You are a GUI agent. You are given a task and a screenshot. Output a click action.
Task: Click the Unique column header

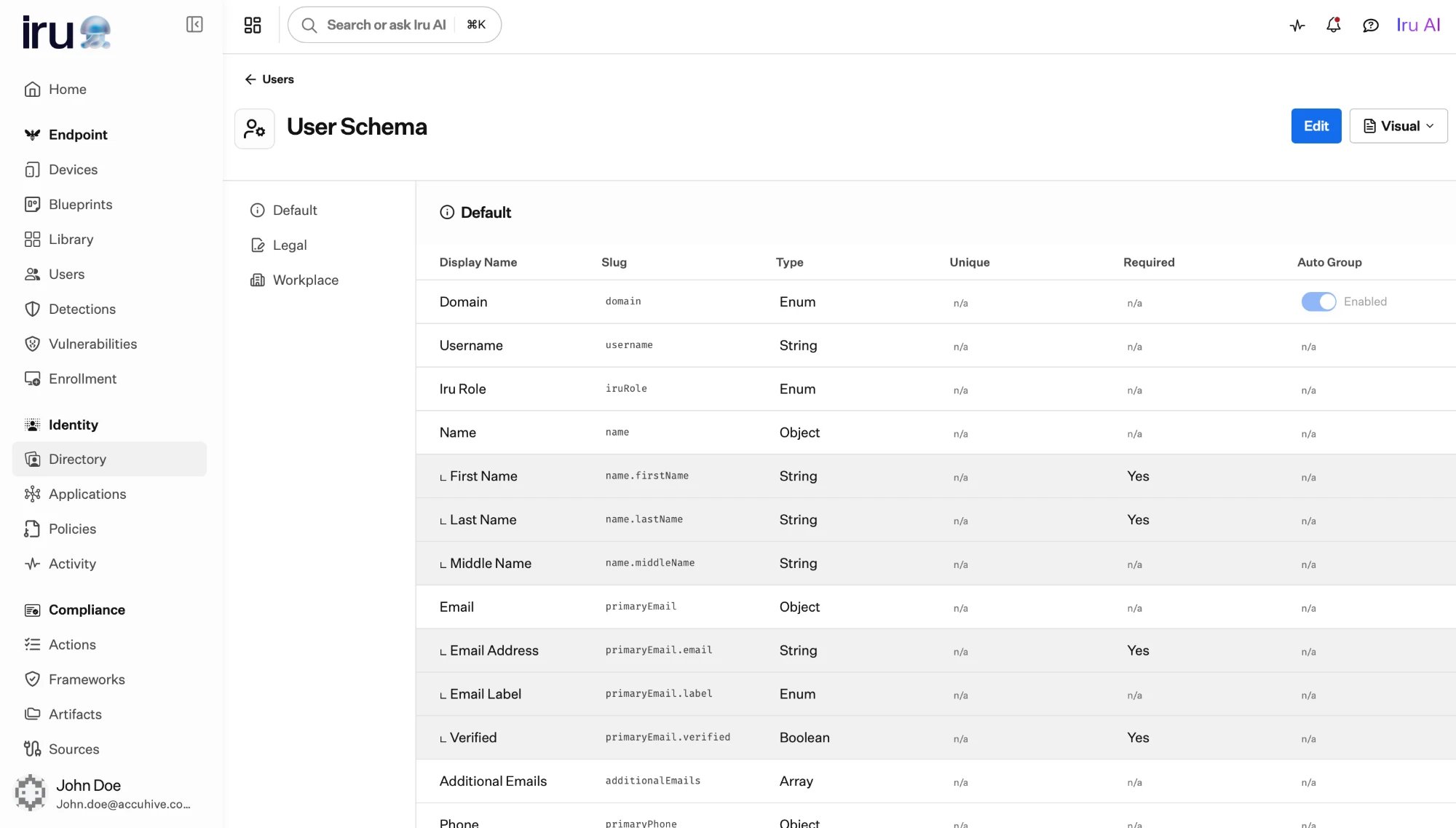tap(969, 262)
